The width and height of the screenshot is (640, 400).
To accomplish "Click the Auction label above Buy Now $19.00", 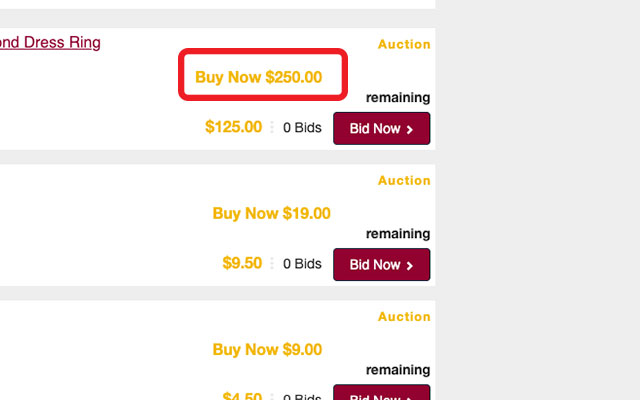I will point(404,181).
